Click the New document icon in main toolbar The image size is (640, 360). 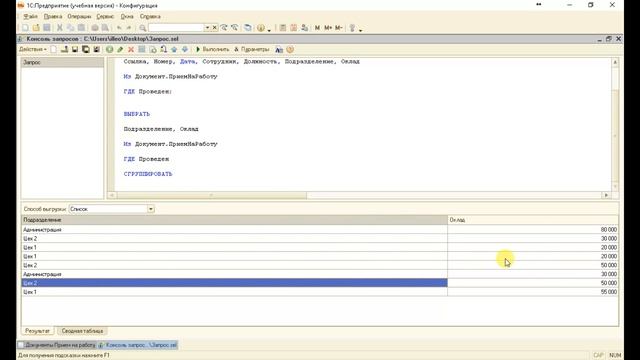[x=25, y=28]
